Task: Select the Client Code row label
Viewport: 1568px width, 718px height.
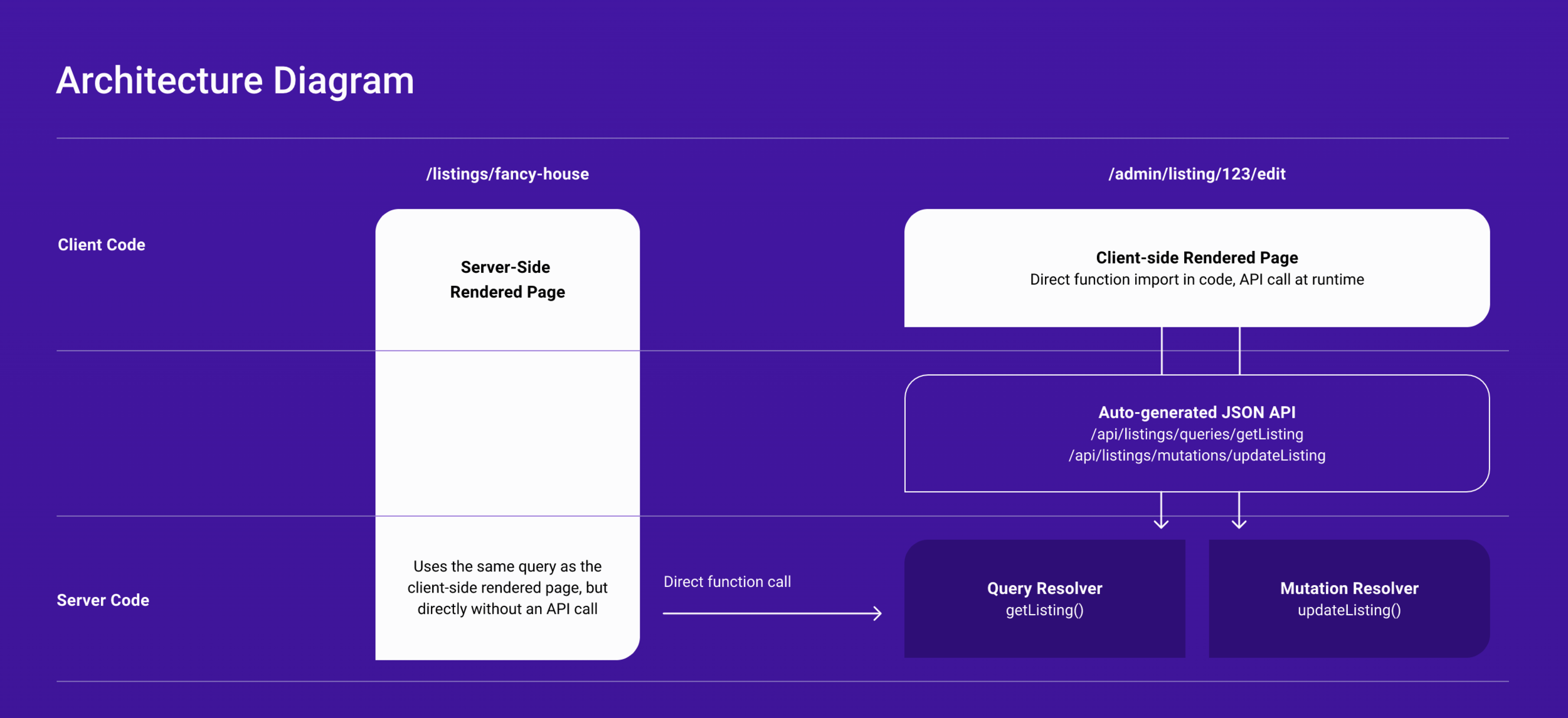Action: point(102,245)
